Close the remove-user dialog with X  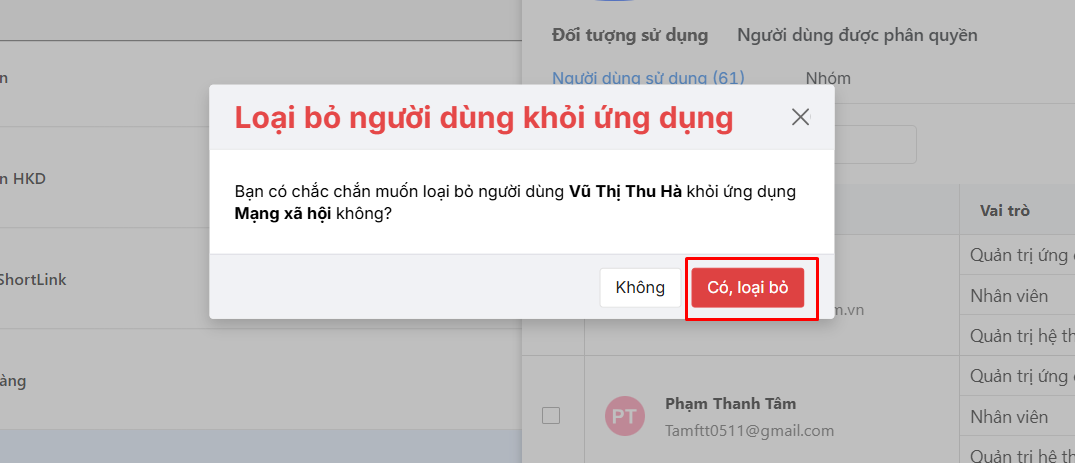coord(800,117)
